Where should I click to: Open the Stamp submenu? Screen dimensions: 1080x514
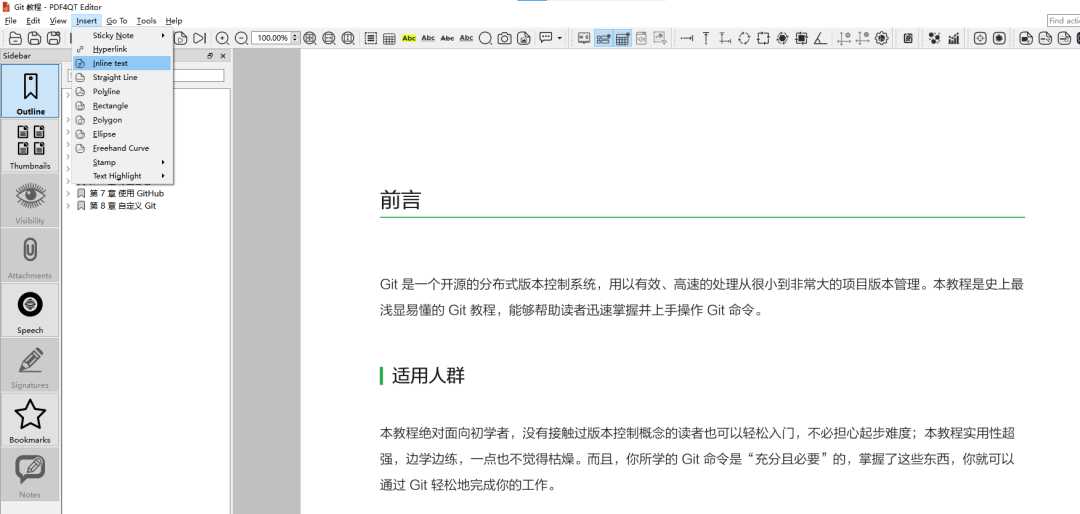pos(122,162)
